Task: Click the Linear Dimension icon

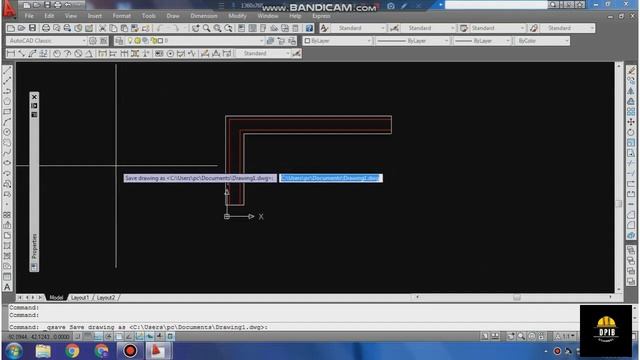Action: point(11,53)
